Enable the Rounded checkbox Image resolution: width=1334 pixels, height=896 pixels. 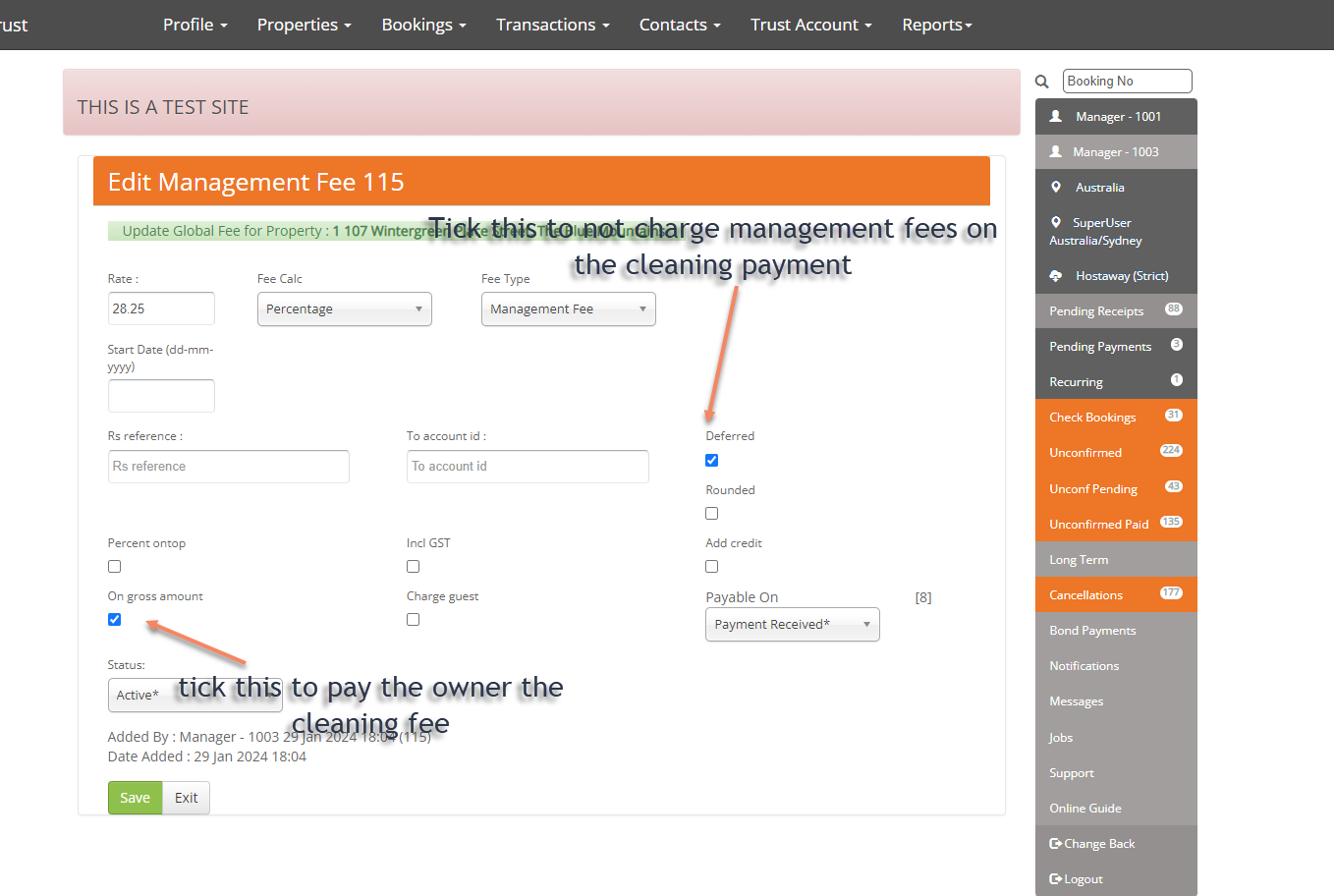tap(712, 514)
